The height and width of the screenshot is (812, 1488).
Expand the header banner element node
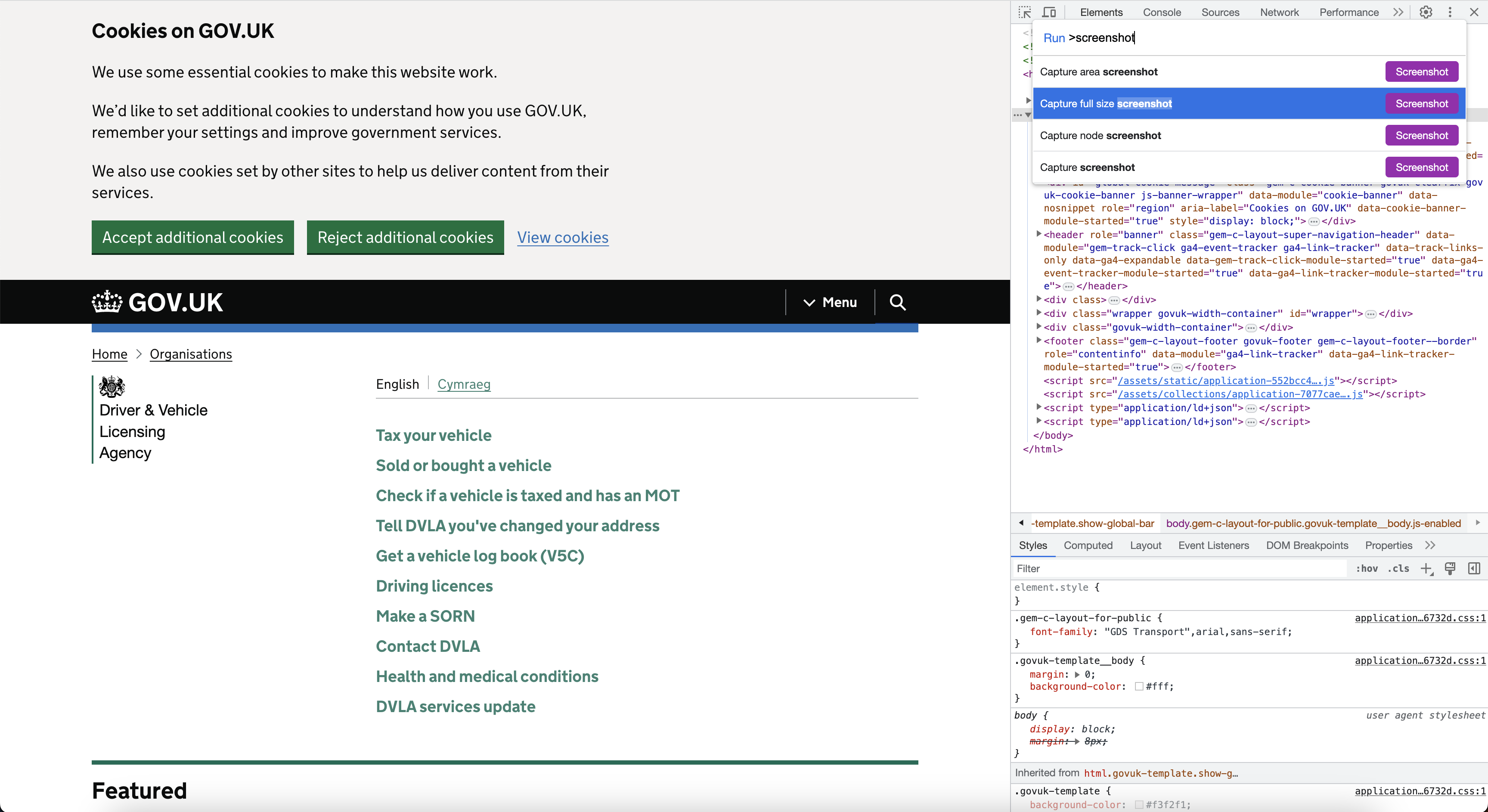(x=1038, y=234)
